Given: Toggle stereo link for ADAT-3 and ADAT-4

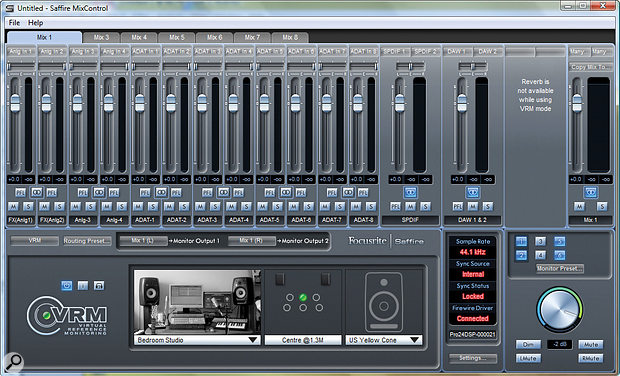Looking at the screenshot, I should click(223, 193).
